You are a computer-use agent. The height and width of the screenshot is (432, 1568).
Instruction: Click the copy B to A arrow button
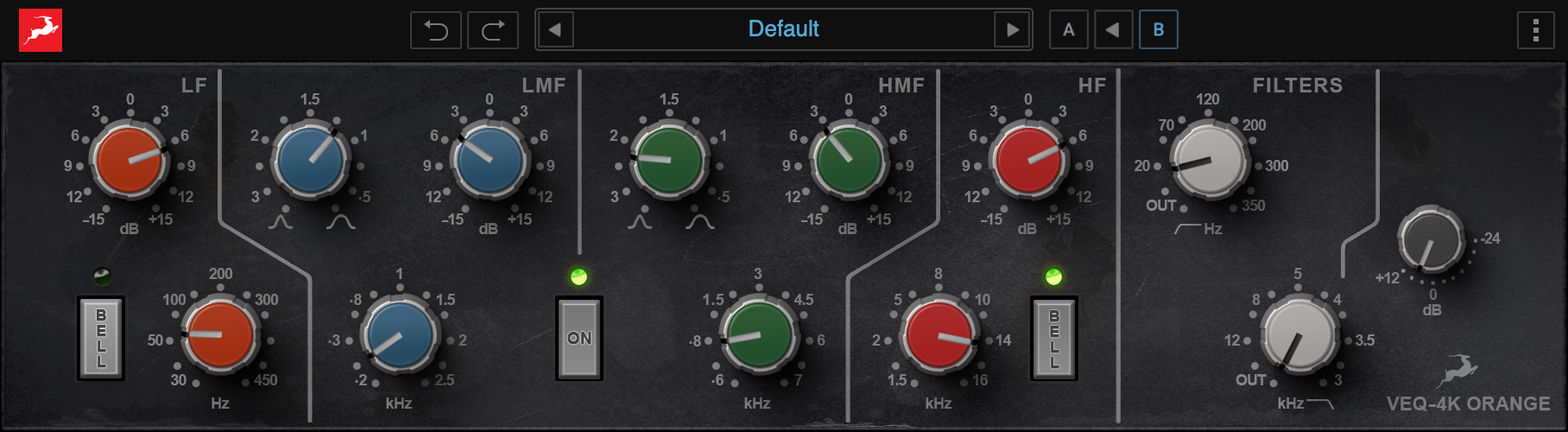pos(1113,30)
